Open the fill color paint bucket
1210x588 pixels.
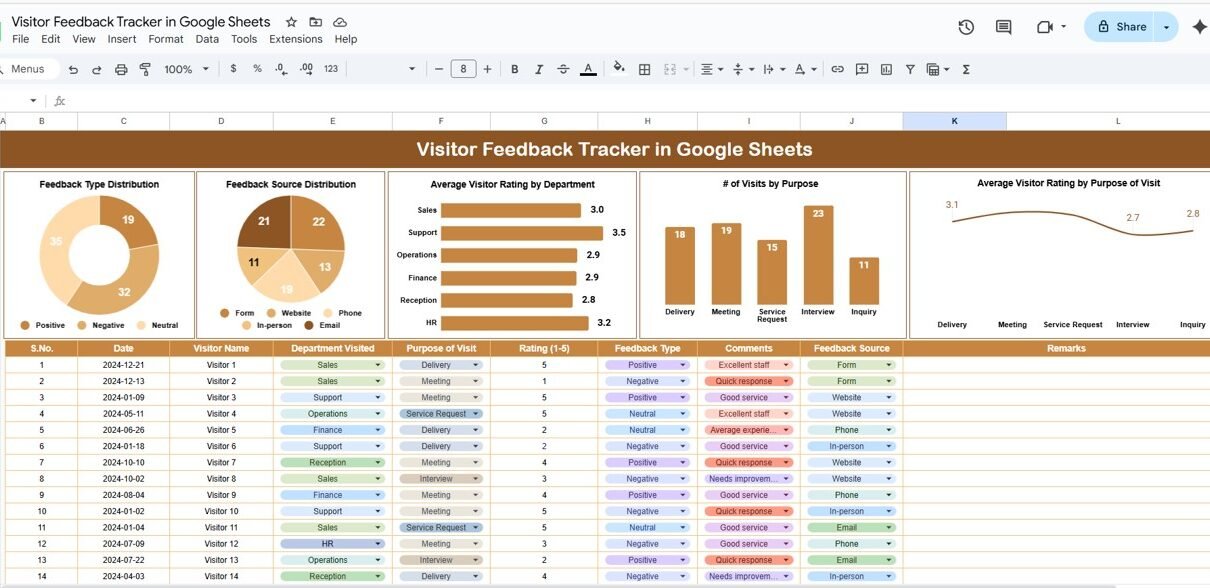coord(618,69)
